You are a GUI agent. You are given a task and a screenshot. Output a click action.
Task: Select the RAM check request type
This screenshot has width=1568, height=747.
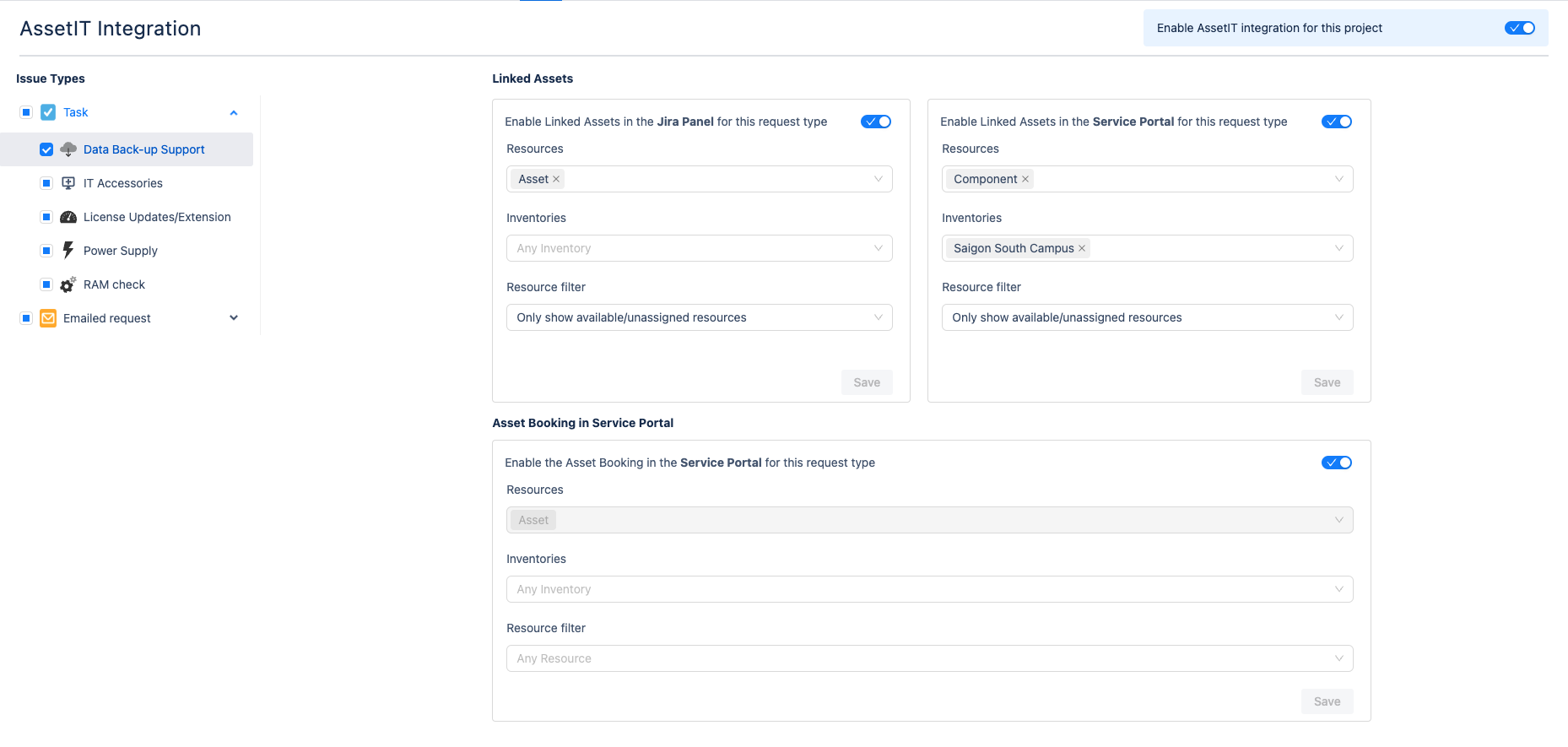114,284
